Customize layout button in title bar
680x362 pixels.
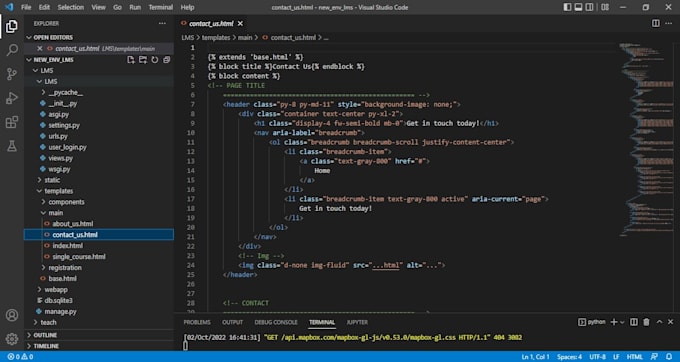[605, 7]
